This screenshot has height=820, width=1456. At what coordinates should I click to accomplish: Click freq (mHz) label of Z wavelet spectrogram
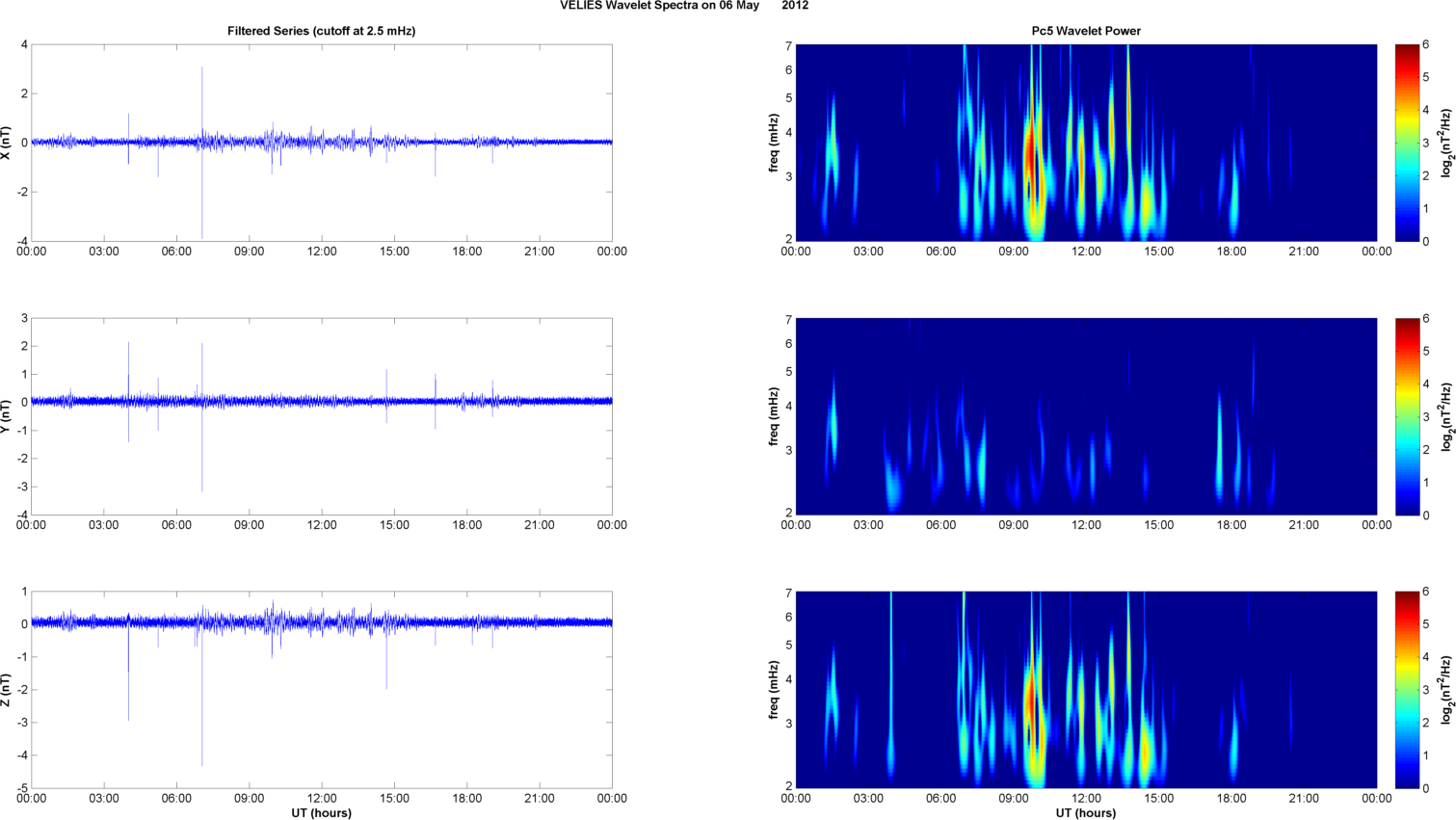(773, 690)
